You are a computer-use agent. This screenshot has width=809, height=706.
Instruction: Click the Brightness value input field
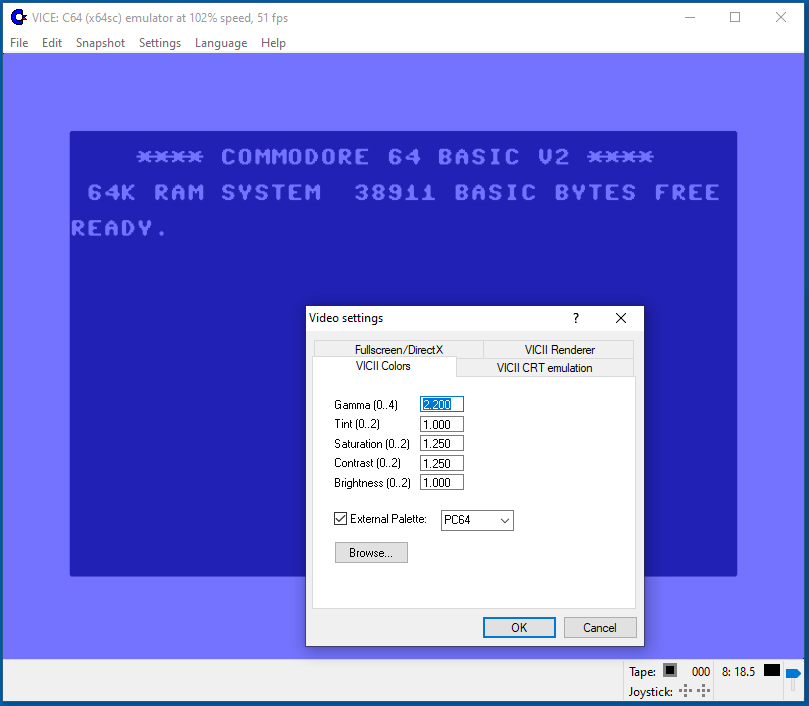pyautogui.click(x=442, y=483)
